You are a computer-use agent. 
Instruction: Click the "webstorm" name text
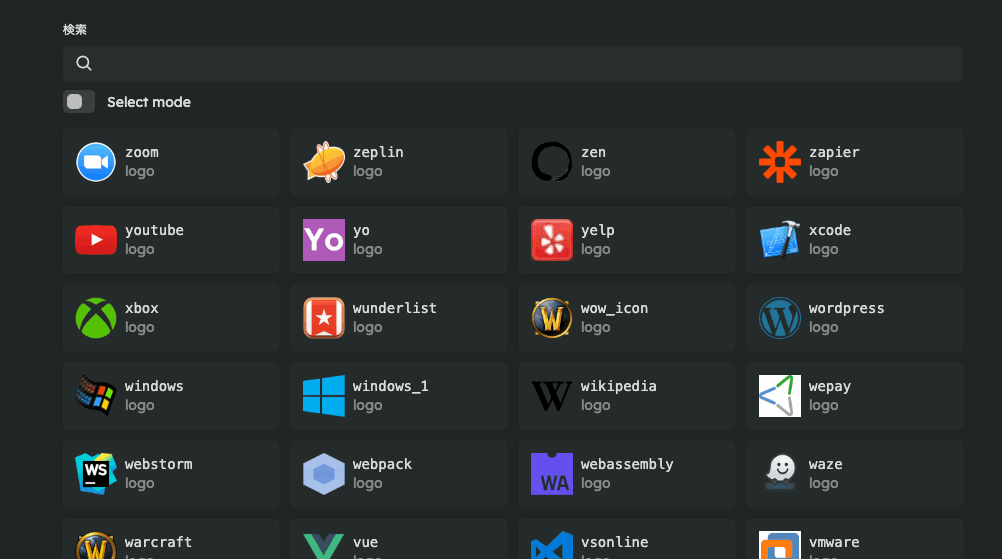click(158, 464)
